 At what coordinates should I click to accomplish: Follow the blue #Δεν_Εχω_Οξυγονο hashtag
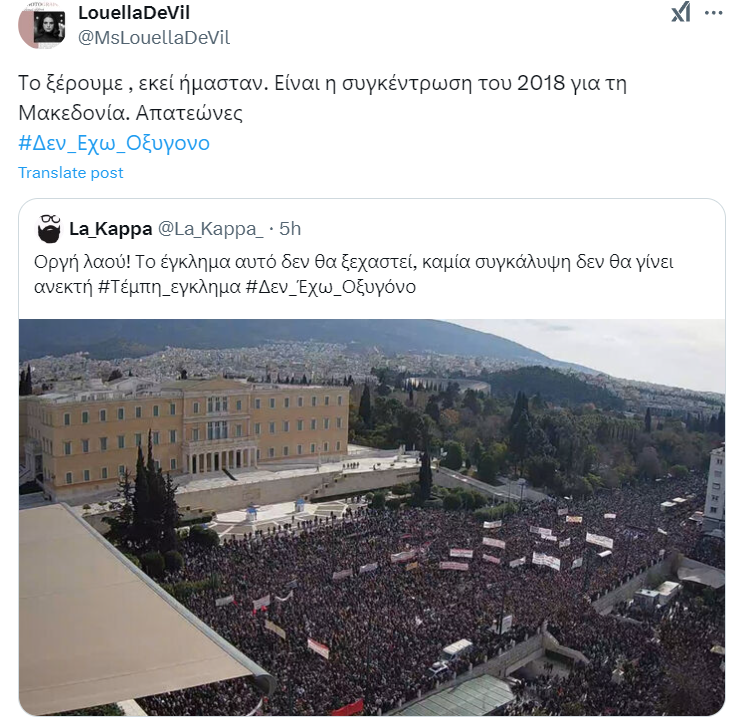tap(114, 143)
